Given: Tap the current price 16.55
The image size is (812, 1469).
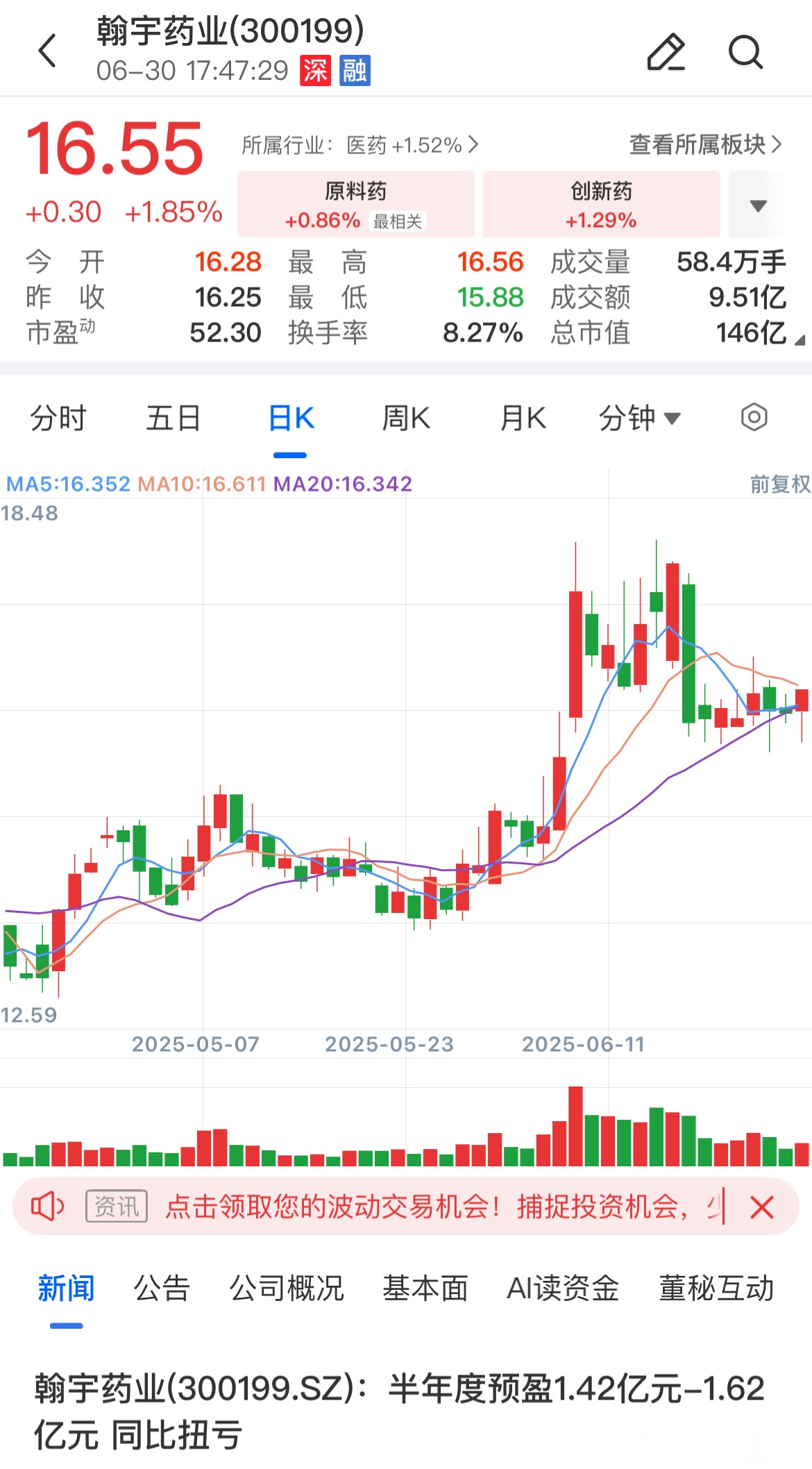Looking at the screenshot, I should click(115, 148).
